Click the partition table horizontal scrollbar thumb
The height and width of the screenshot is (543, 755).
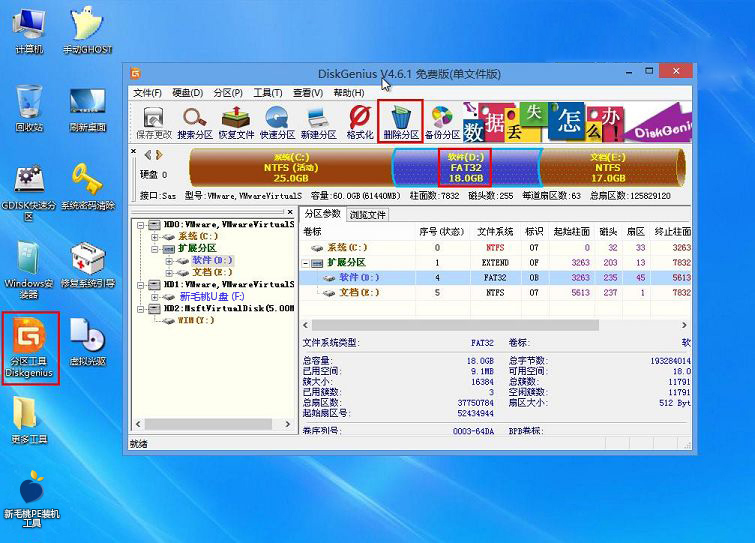tap(456, 325)
